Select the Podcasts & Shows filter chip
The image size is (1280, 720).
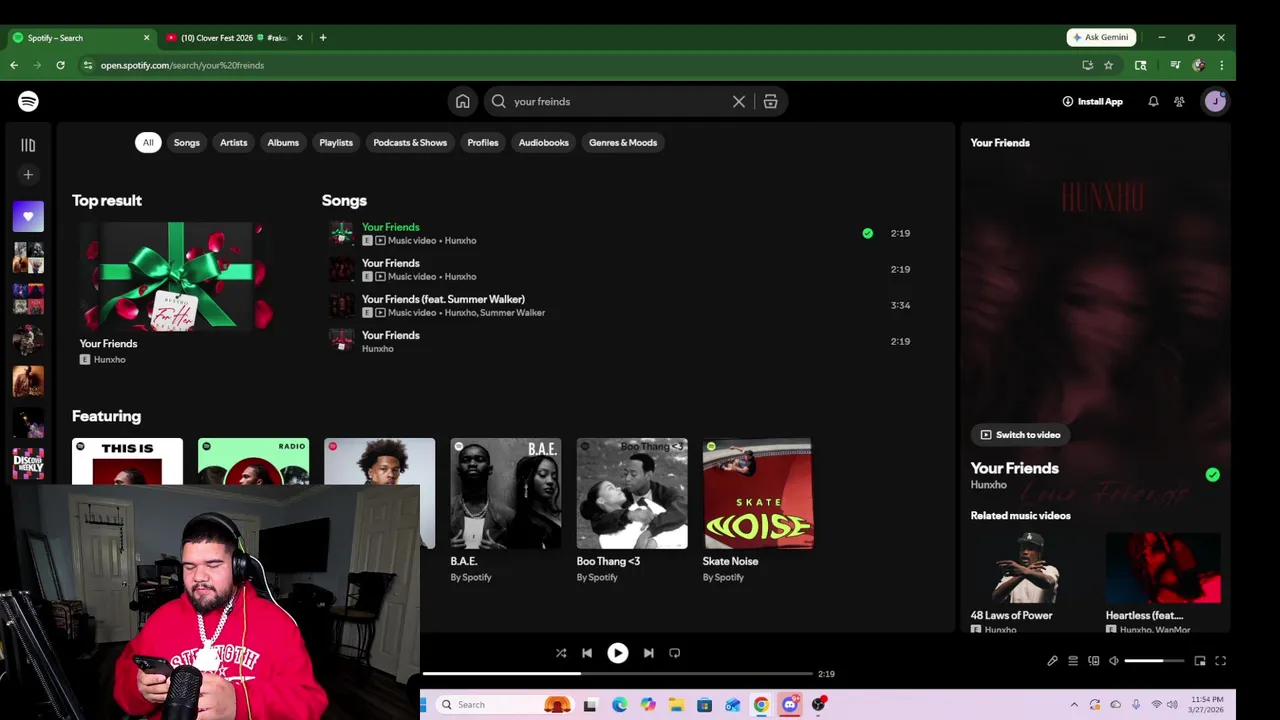(x=410, y=142)
